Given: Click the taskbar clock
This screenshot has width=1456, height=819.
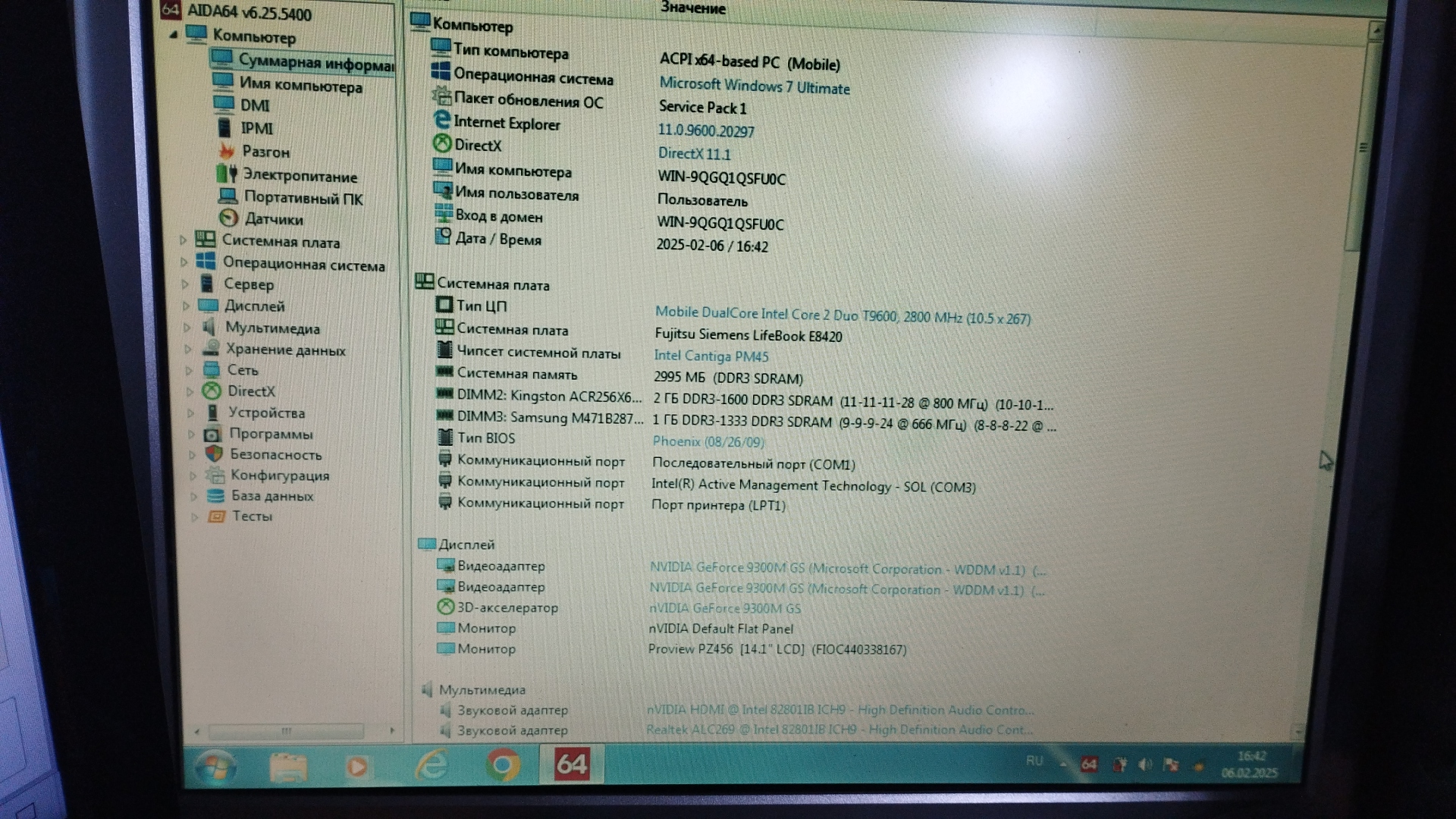Looking at the screenshot, I should click(1250, 764).
